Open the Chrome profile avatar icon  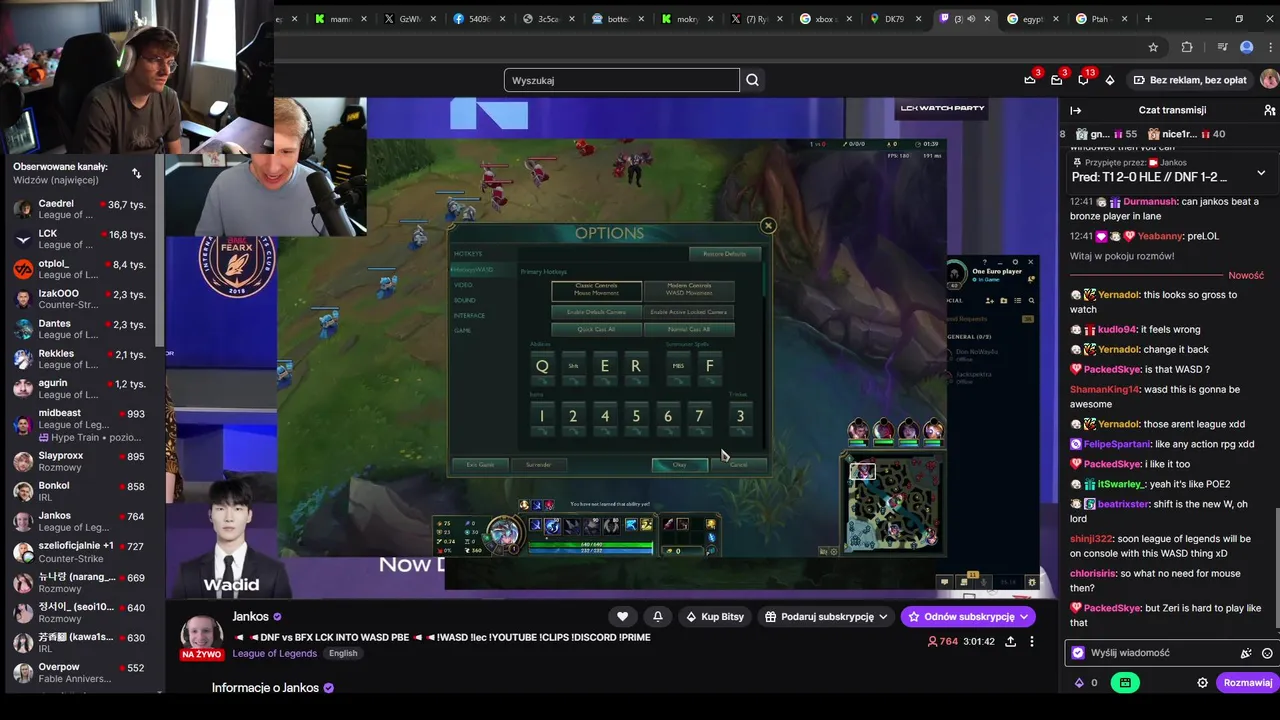point(1246,47)
